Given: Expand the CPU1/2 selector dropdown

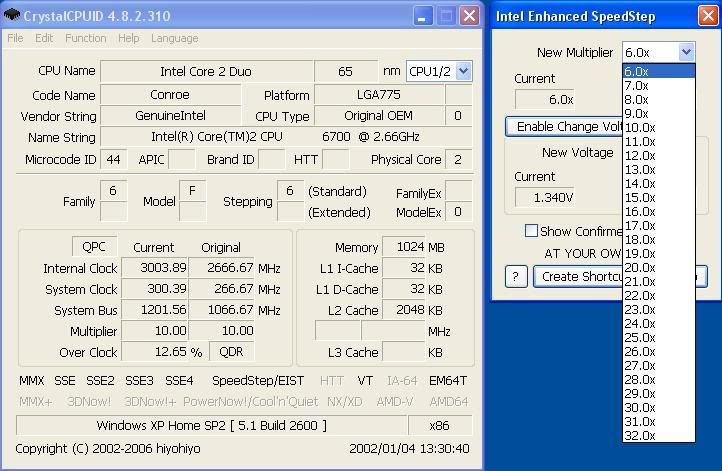Looking at the screenshot, I should point(464,71).
